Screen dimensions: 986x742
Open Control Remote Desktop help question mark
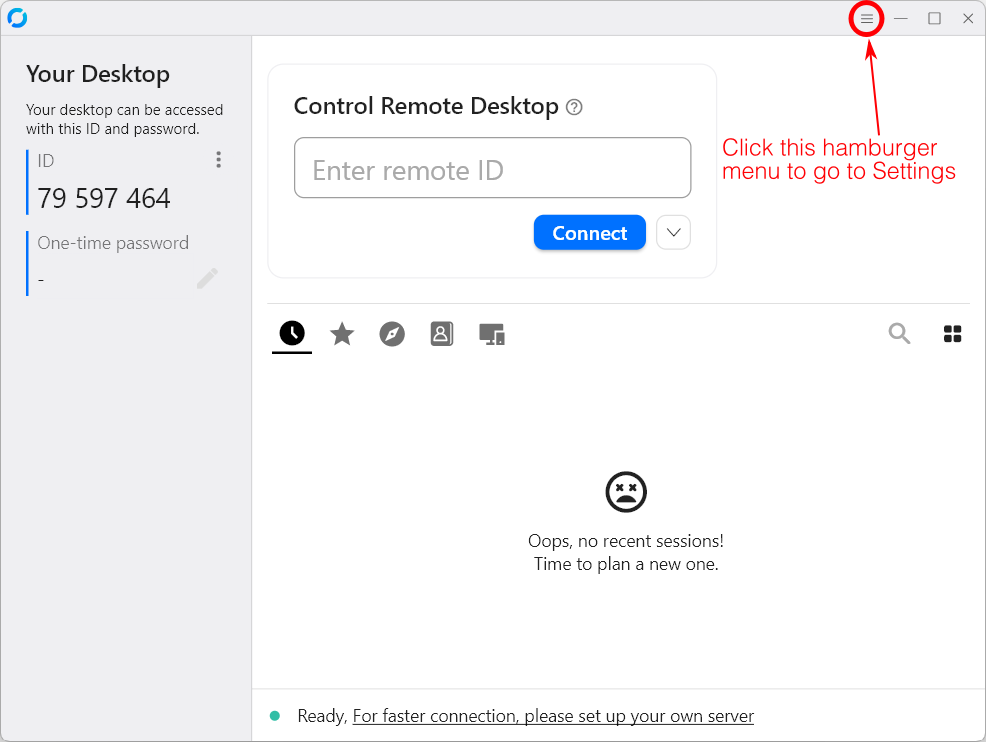[575, 106]
